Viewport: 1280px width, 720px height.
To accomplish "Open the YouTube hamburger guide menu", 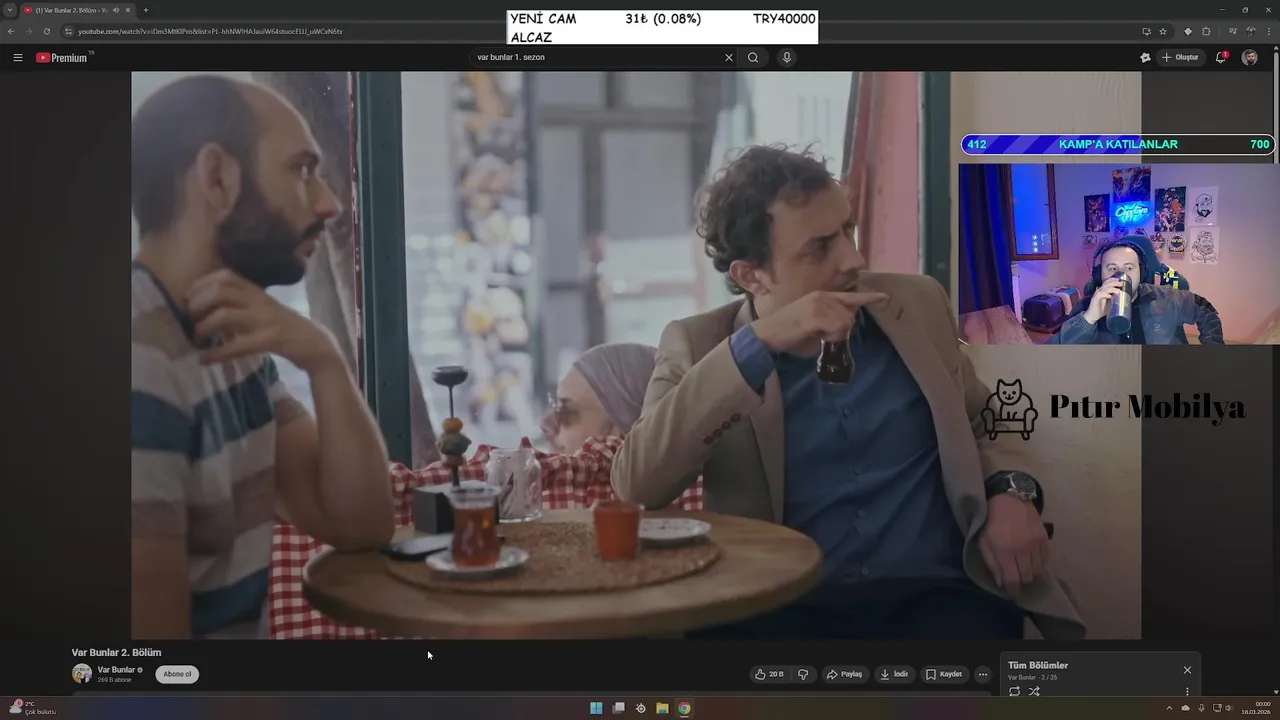I will [18, 57].
